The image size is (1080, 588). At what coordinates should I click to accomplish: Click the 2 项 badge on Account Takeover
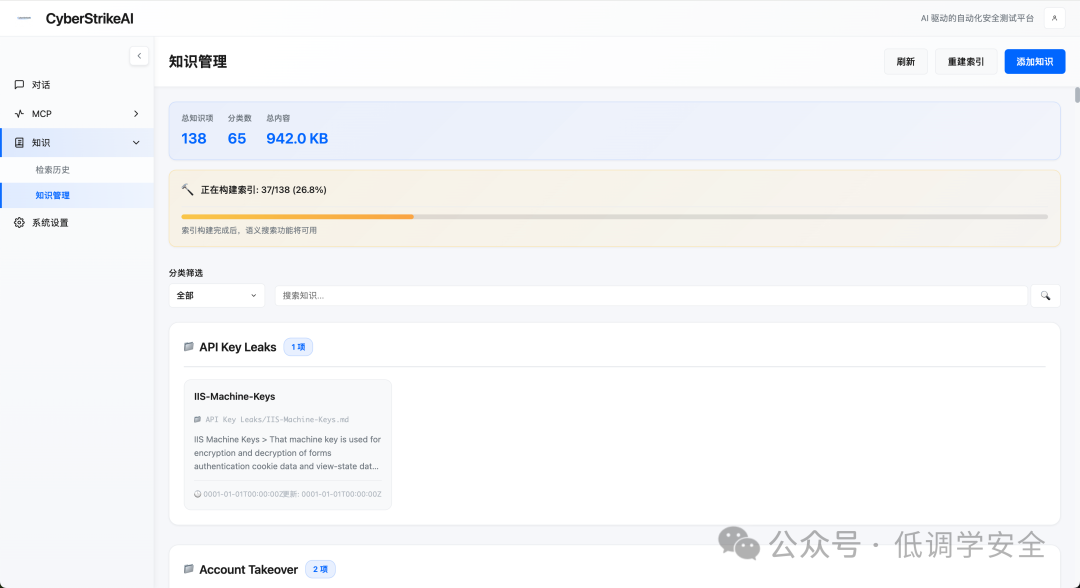320,569
